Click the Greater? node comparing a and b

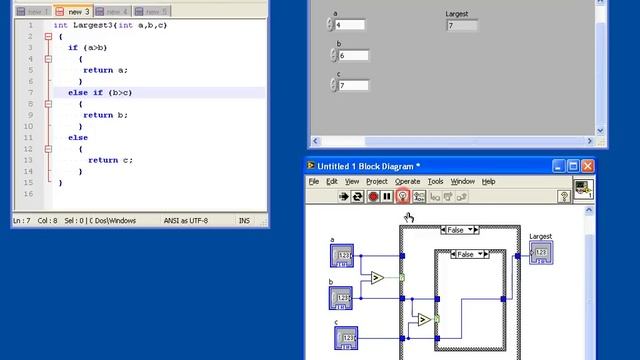[377, 278]
